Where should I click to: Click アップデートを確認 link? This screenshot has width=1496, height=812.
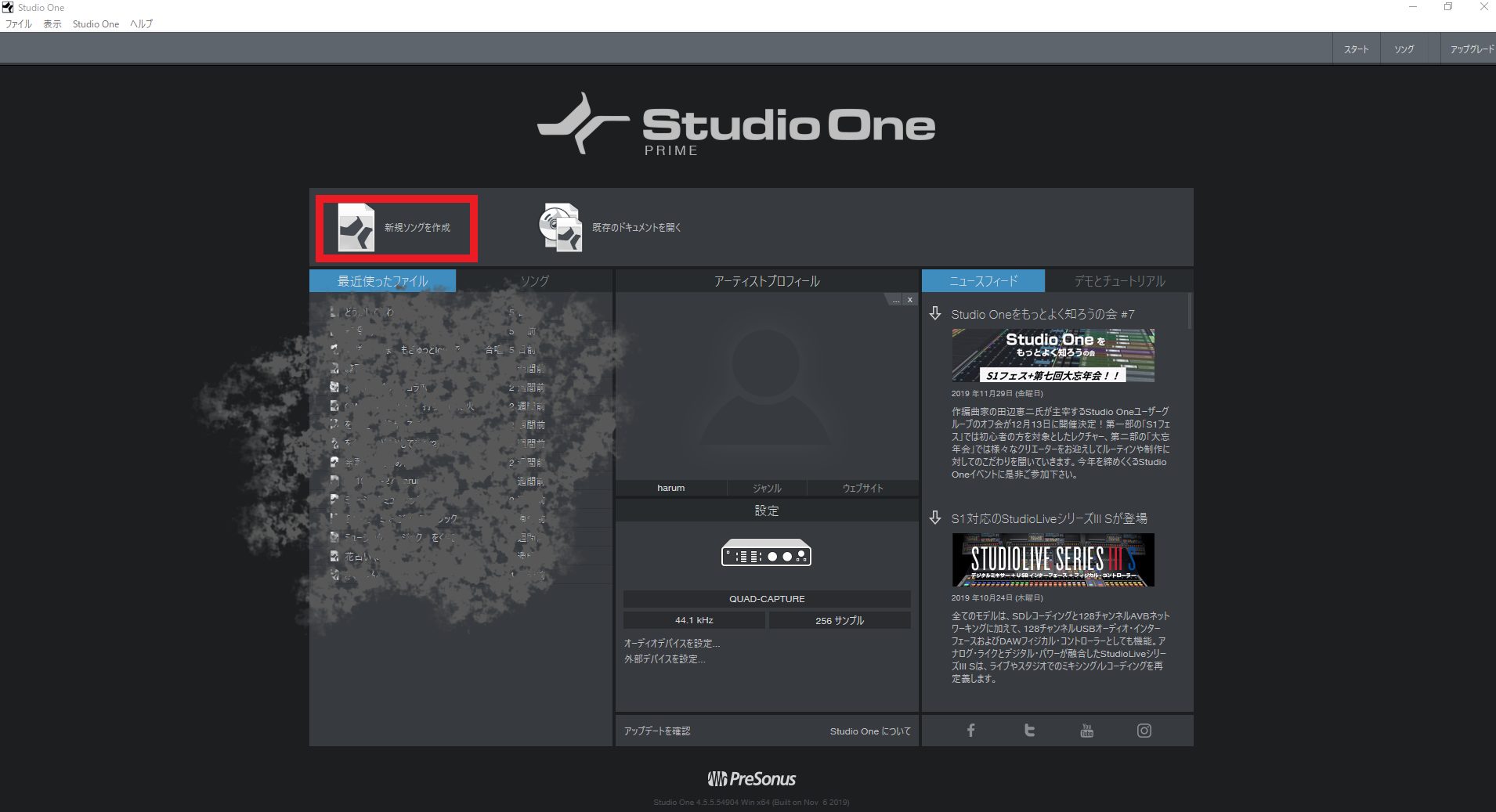click(656, 731)
